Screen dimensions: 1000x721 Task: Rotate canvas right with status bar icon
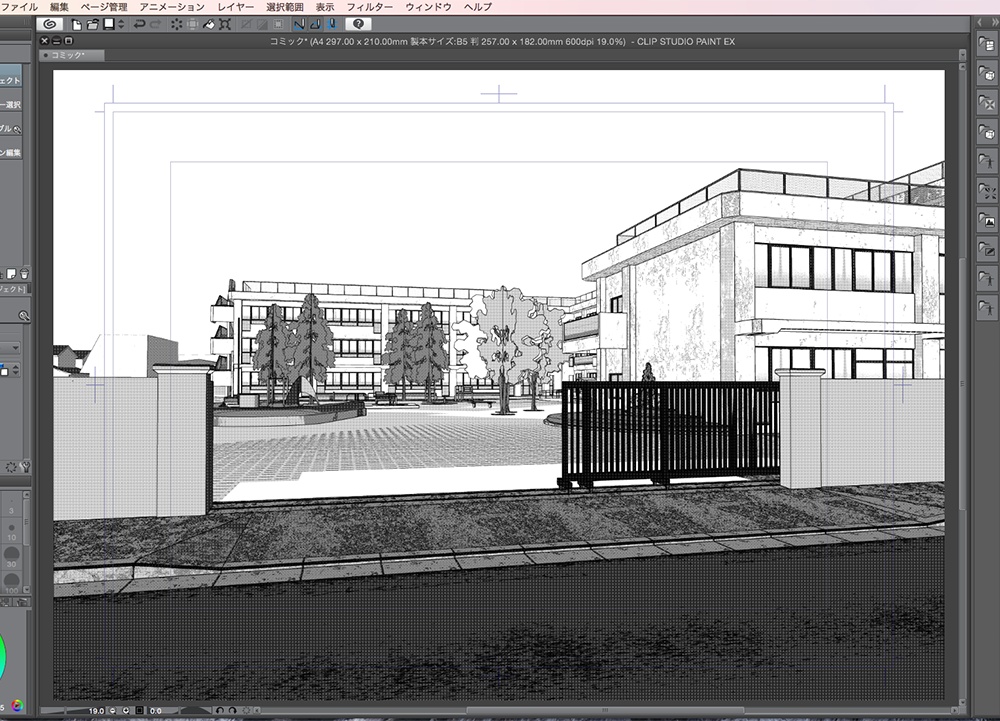click(x=233, y=710)
